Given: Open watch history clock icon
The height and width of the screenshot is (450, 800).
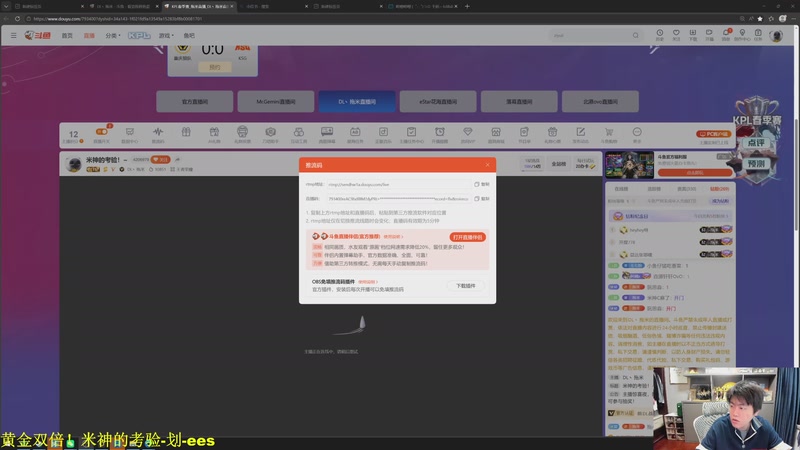Looking at the screenshot, I should pos(660,35).
